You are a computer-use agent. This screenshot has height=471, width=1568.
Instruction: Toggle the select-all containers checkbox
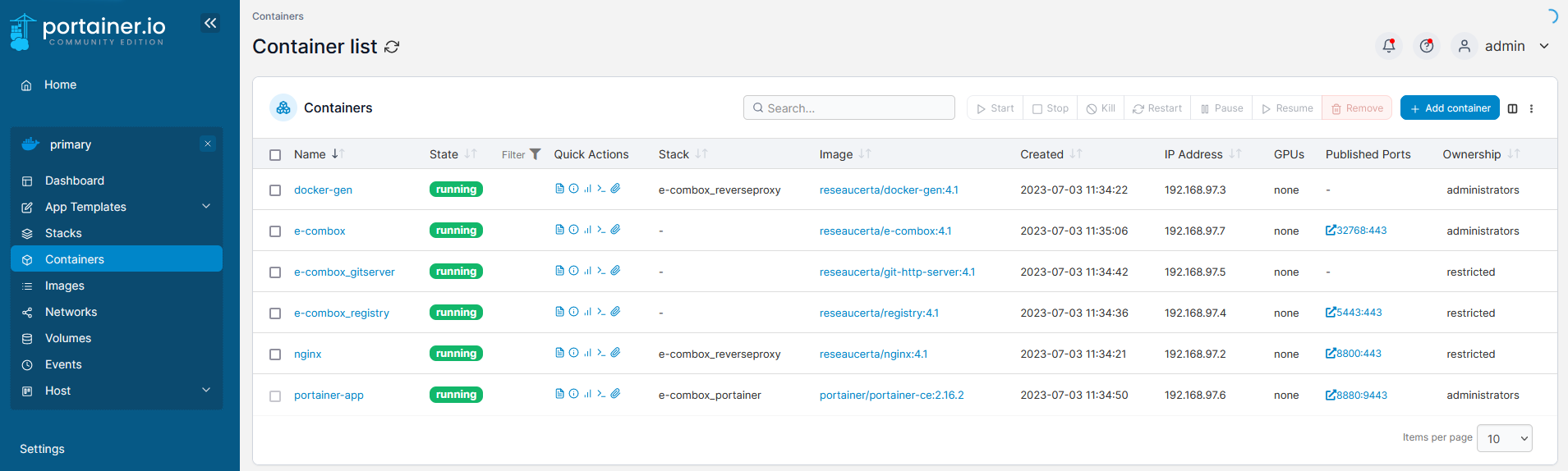275,155
